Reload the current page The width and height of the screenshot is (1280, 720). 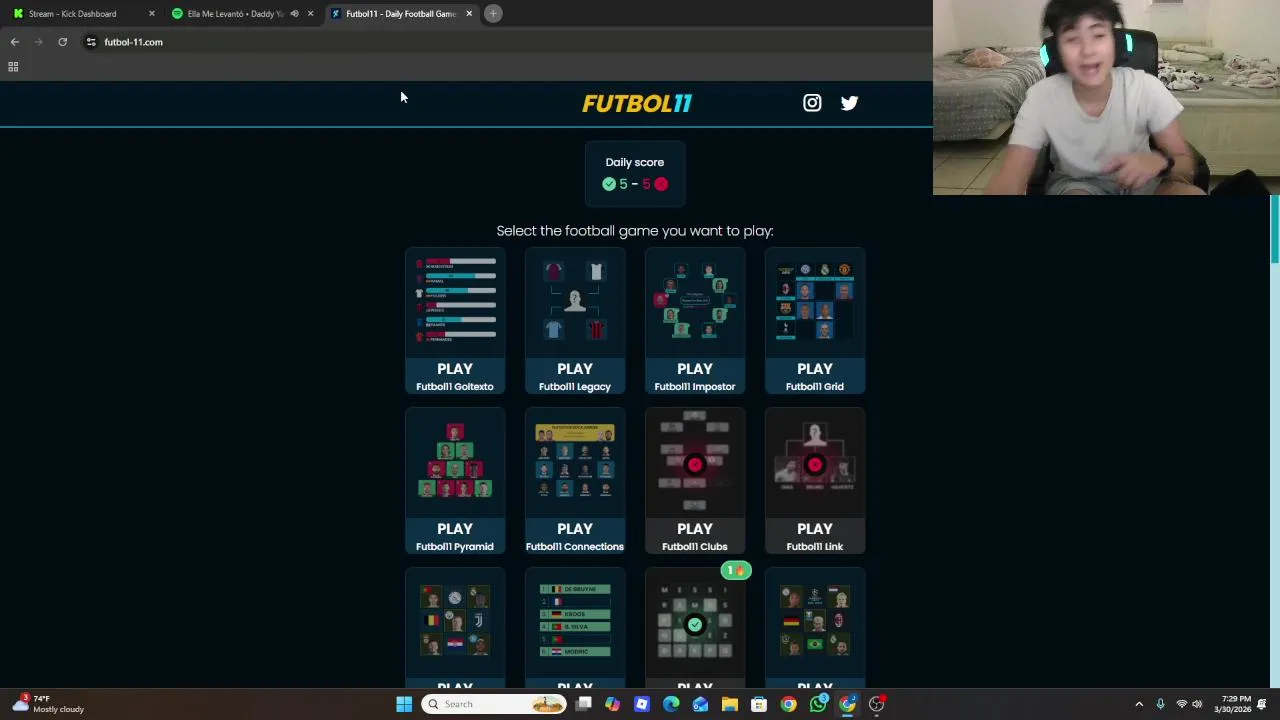(x=62, y=42)
